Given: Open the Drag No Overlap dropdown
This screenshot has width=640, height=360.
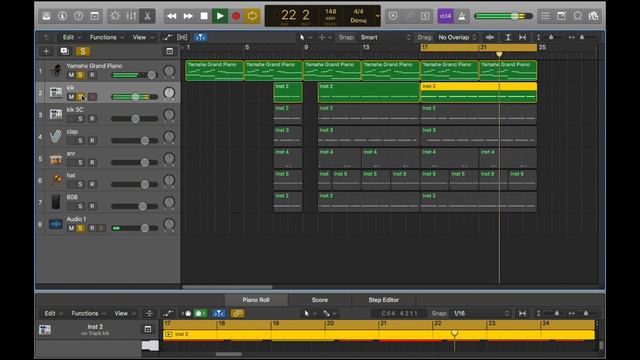Looking at the screenshot, I should pyautogui.click(x=457, y=37).
